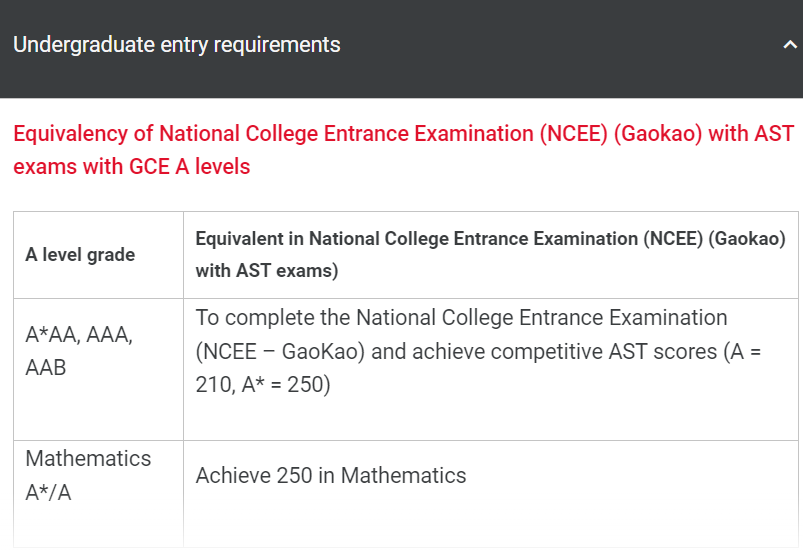Click the 'A level grade' column header

point(80,255)
